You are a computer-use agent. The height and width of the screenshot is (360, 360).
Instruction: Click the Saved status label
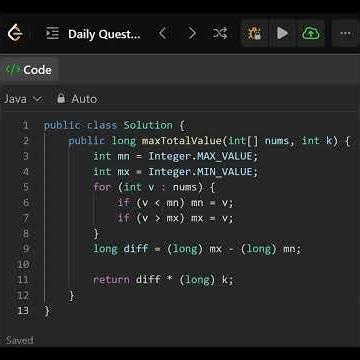[x=20, y=340]
